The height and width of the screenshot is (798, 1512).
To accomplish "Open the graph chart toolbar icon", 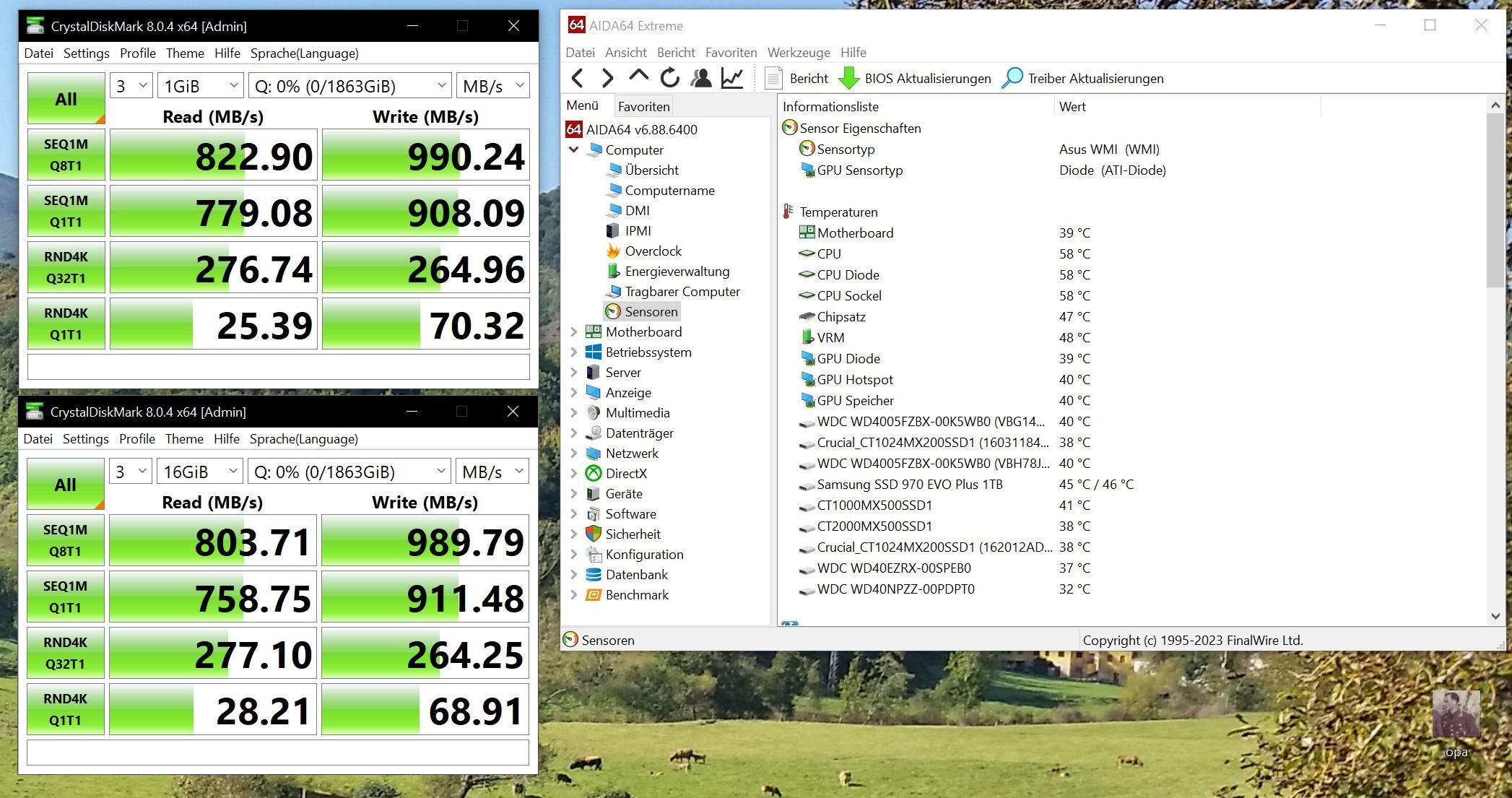I will point(731,78).
